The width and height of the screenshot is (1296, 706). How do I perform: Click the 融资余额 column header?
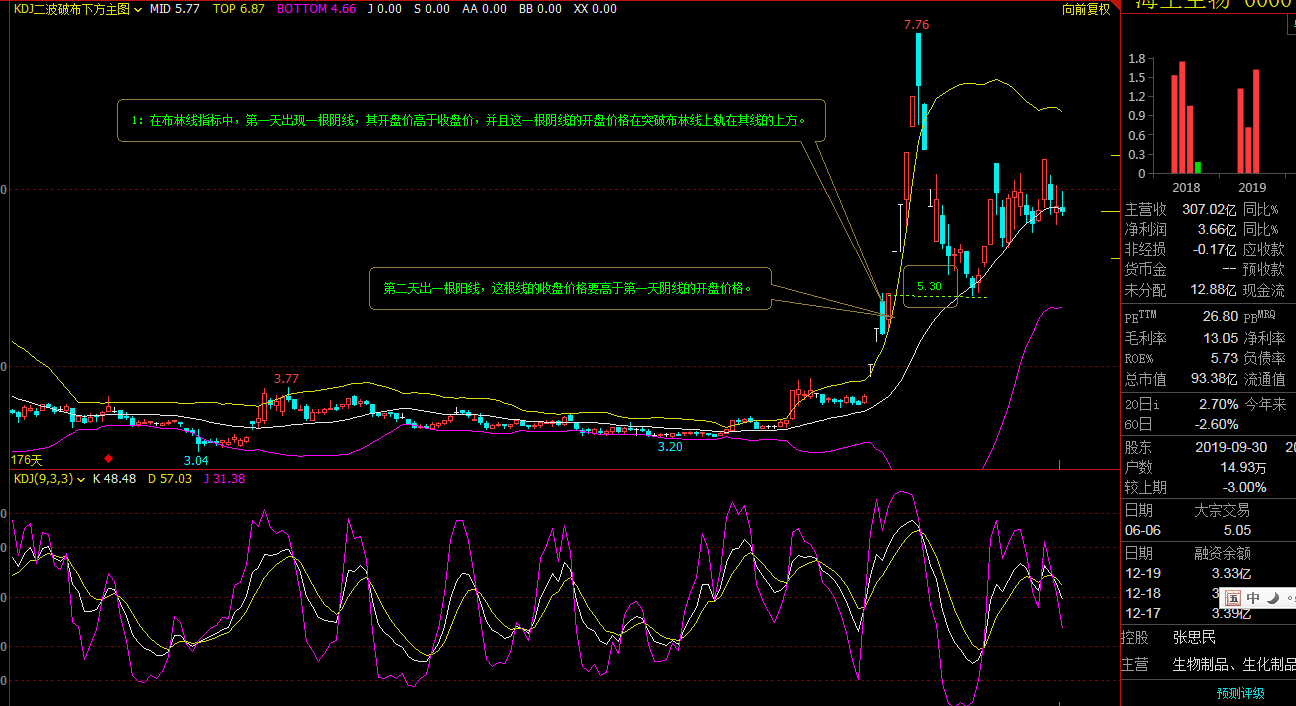(1222, 553)
